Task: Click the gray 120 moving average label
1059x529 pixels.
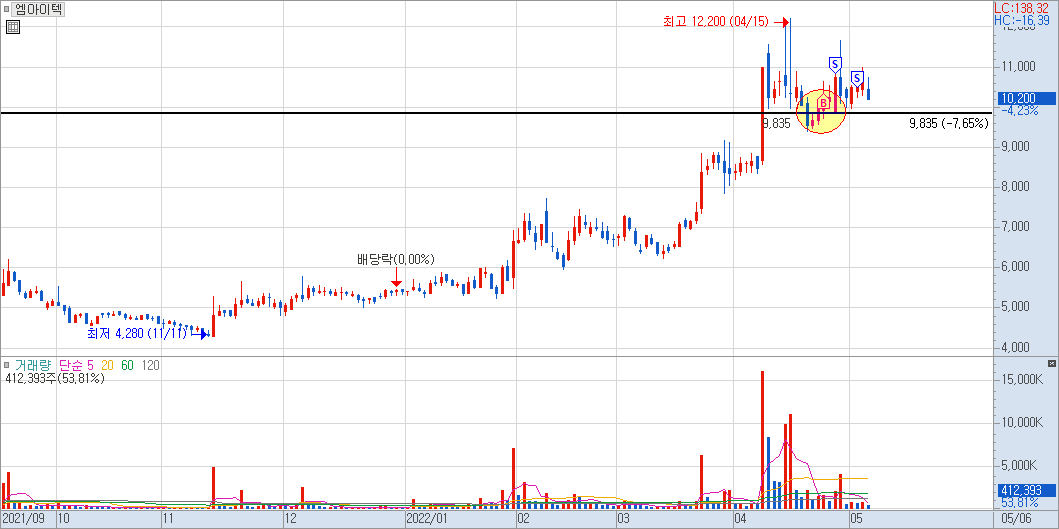Action: click(x=151, y=366)
